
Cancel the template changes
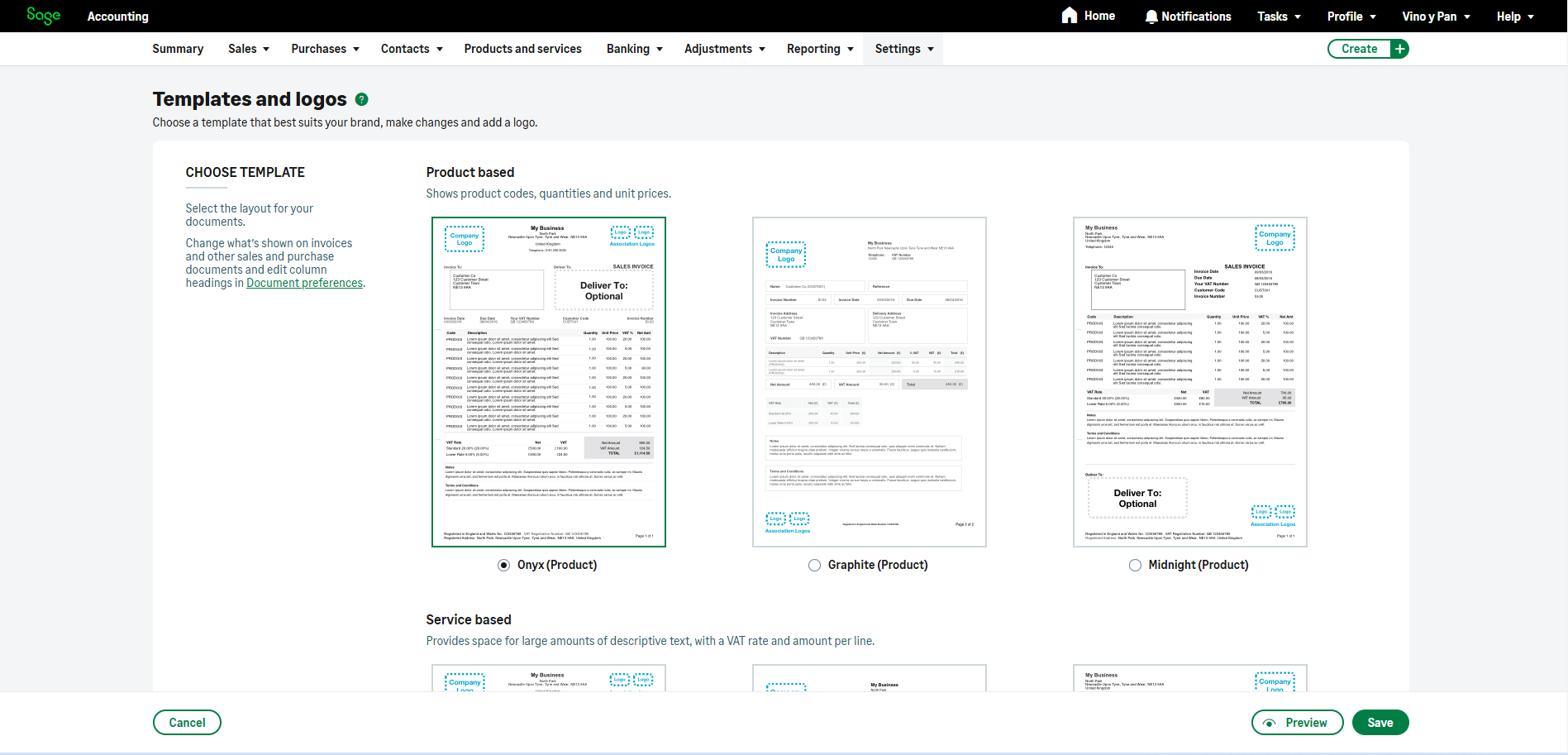pos(187,722)
